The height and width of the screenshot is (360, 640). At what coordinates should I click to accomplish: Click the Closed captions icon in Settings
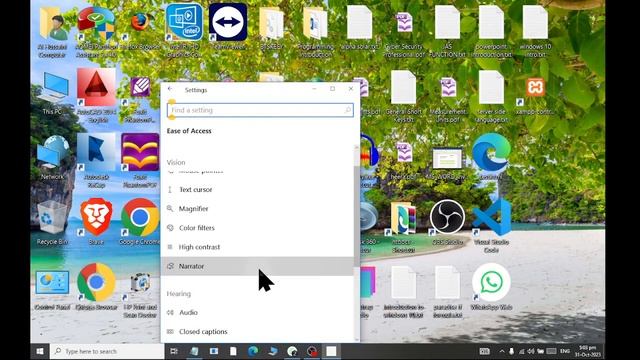tap(170, 331)
